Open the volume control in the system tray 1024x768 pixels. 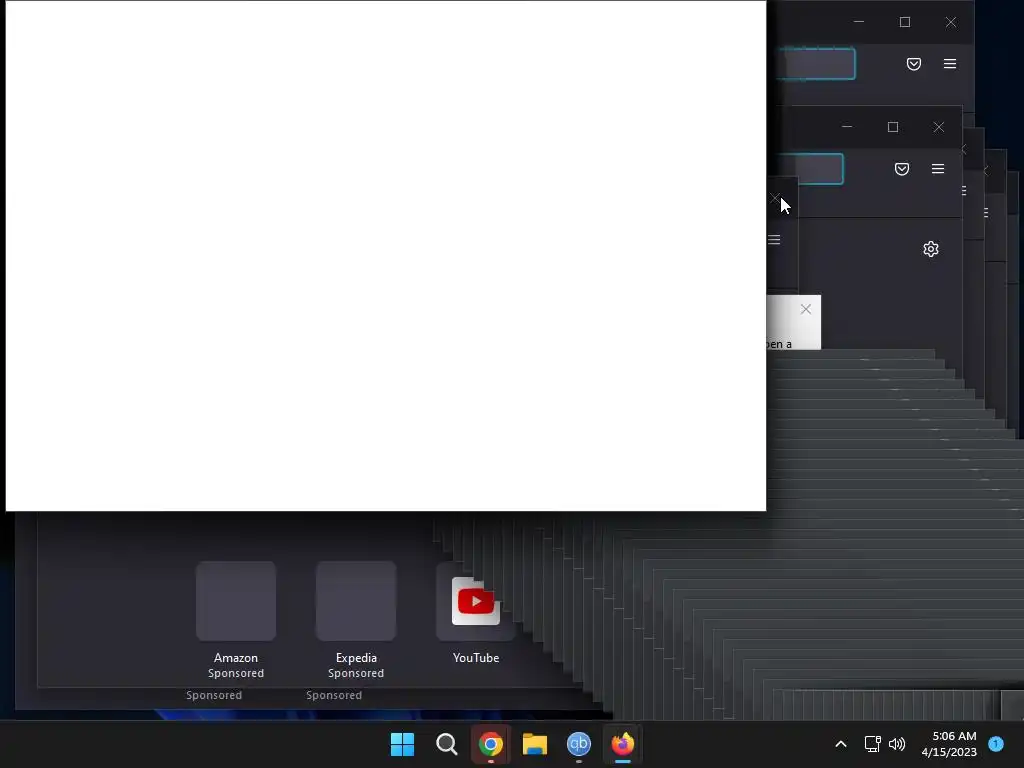[897, 744]
